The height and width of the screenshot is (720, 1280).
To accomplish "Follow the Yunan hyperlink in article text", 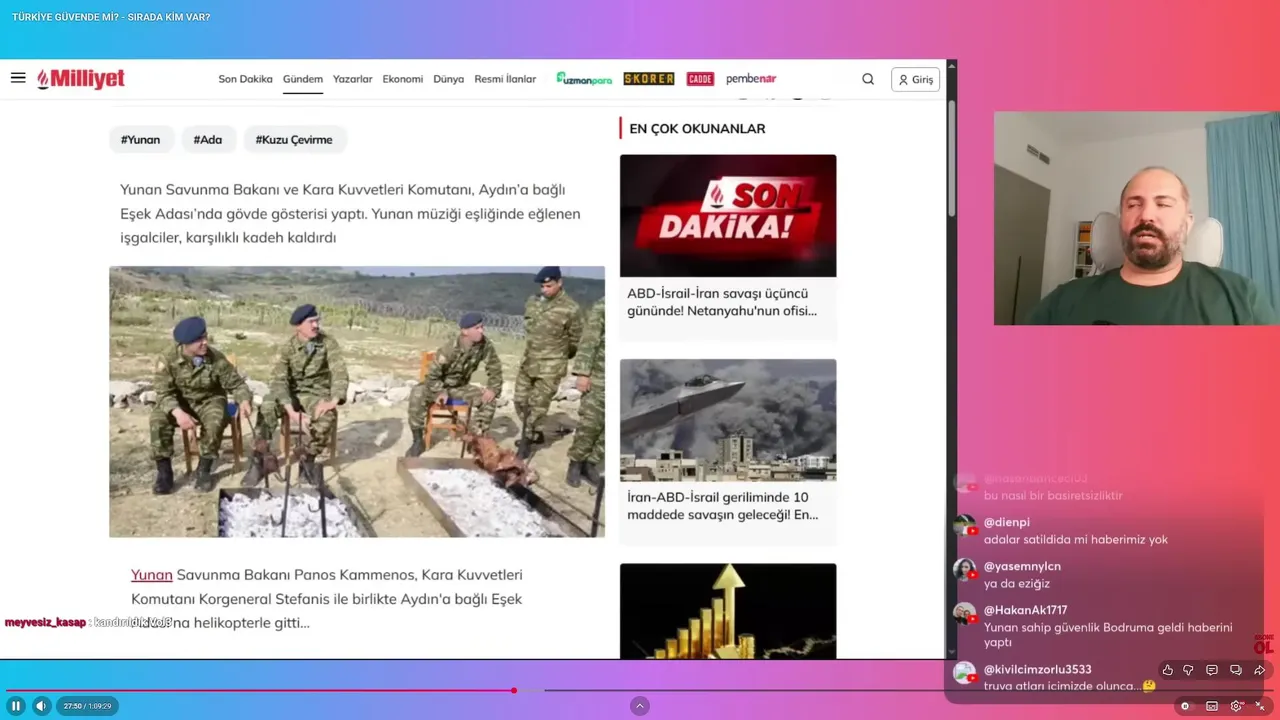I will pyautogui.click(x=152, y=575).
